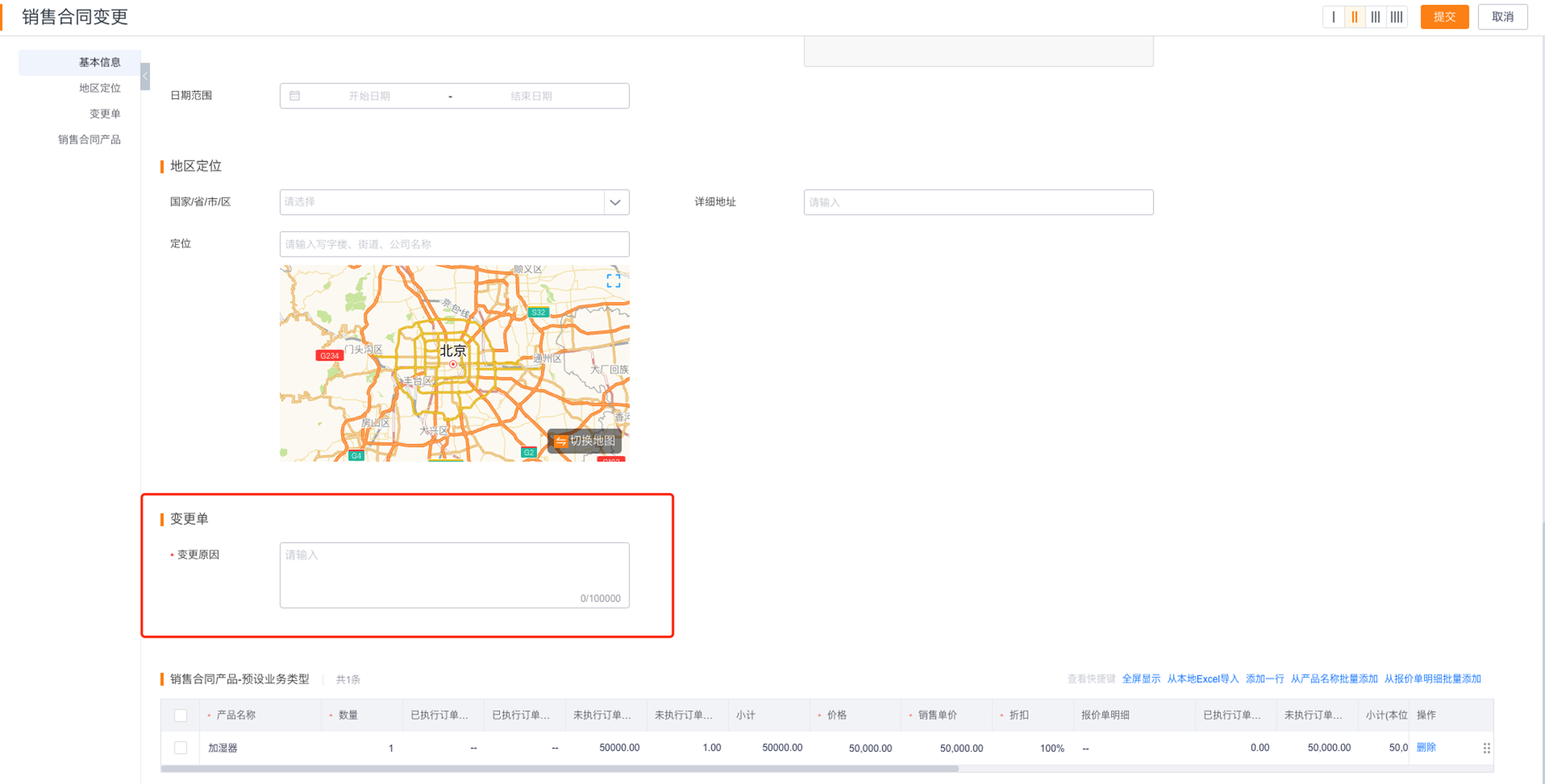Select the two-column layout icon
The image size is (1545, 784).
coord(1354,17)
